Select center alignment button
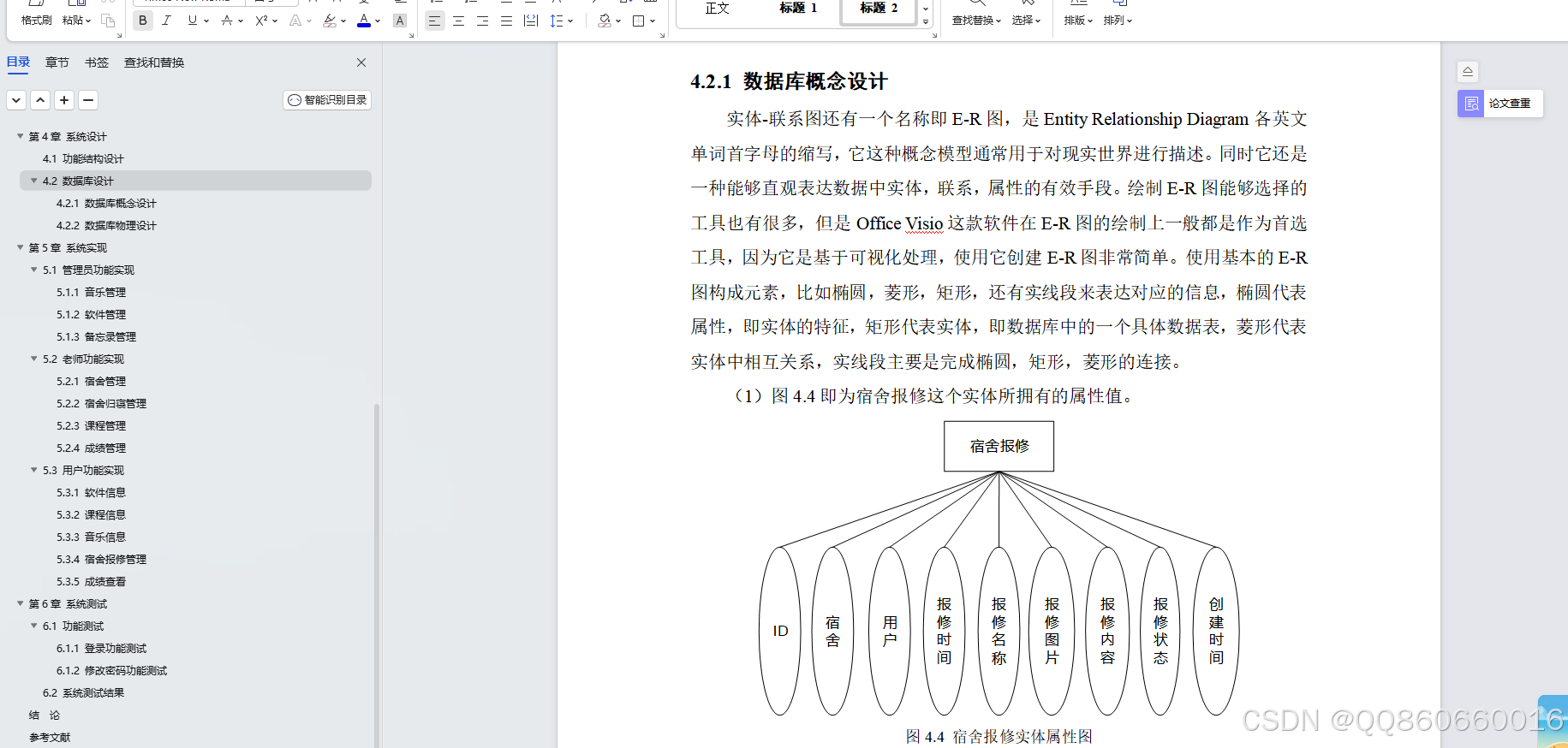The height and width of the screenshot is (748, 1568). pos(459,21)
